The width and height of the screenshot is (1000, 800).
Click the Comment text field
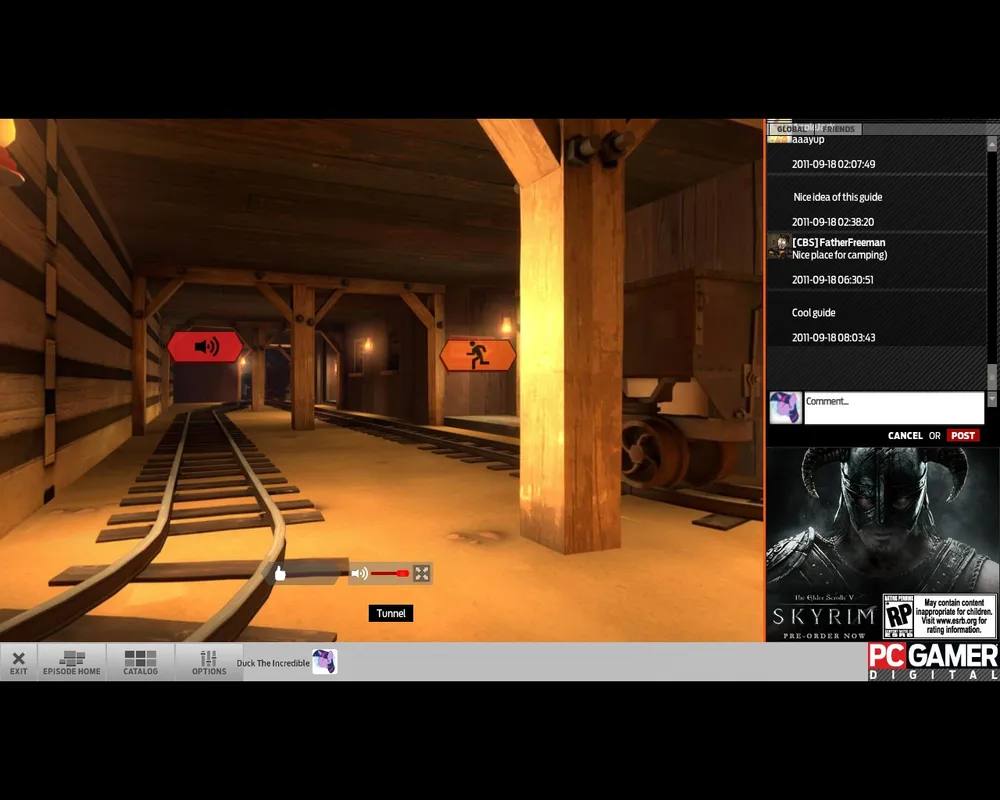point(893,408)
